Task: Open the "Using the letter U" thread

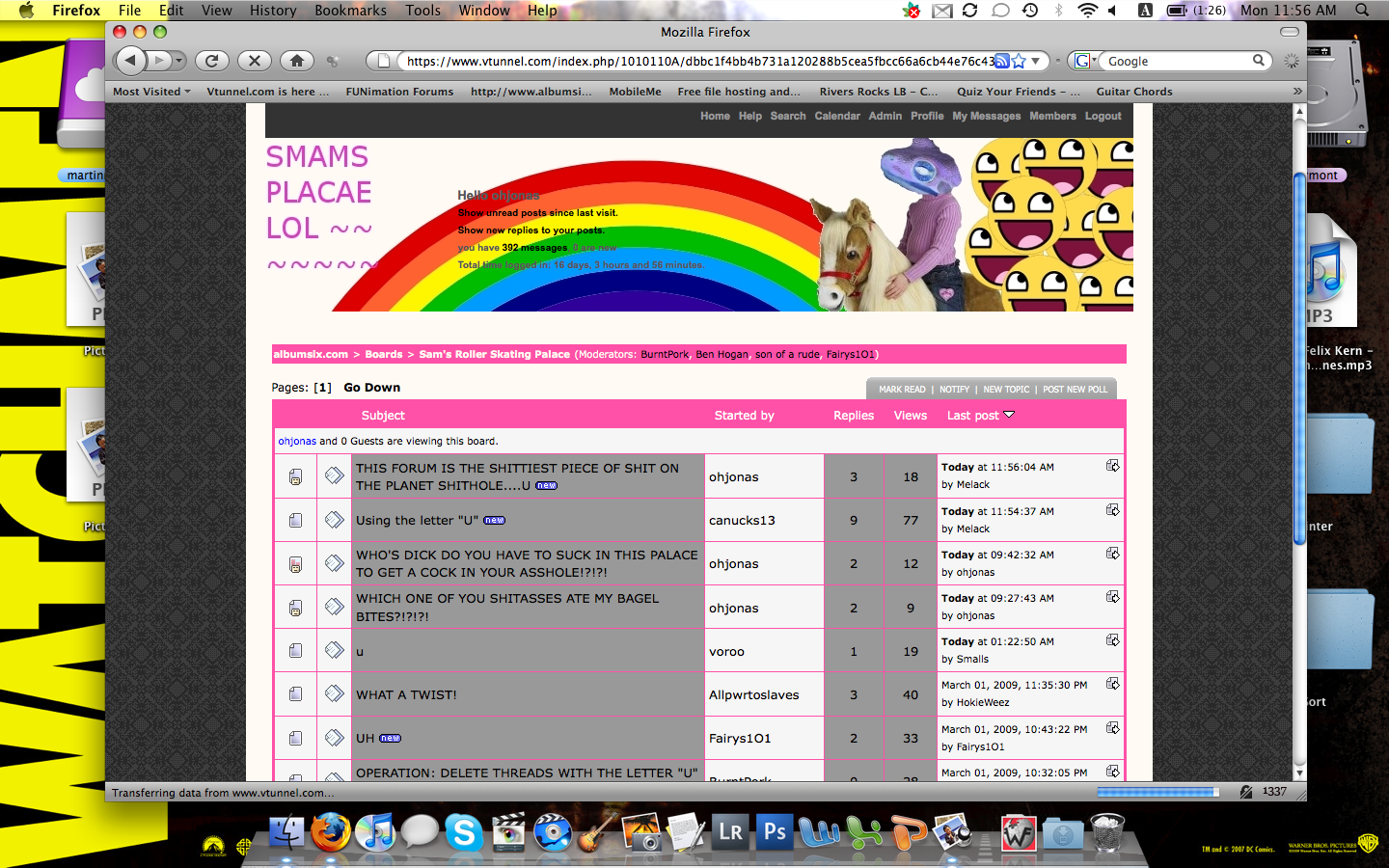Action: [x=417, y=521]
